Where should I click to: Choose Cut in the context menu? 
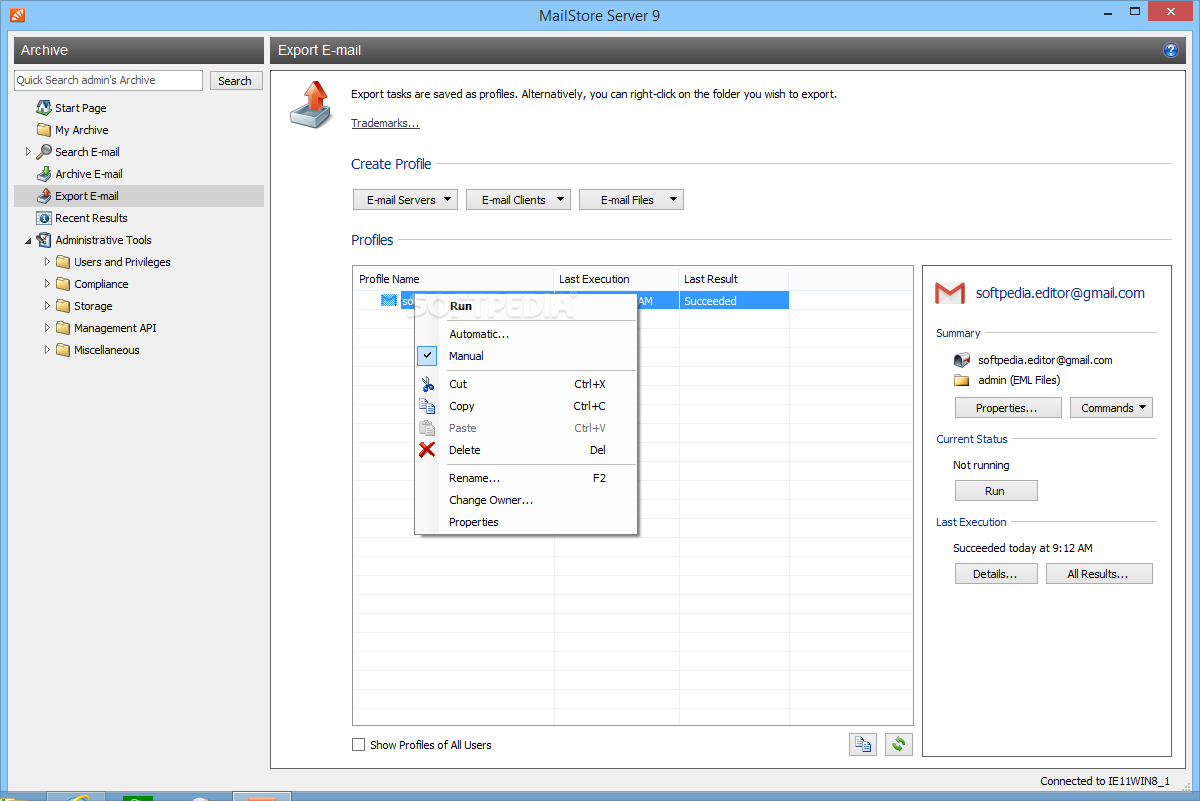coord(526,384)
